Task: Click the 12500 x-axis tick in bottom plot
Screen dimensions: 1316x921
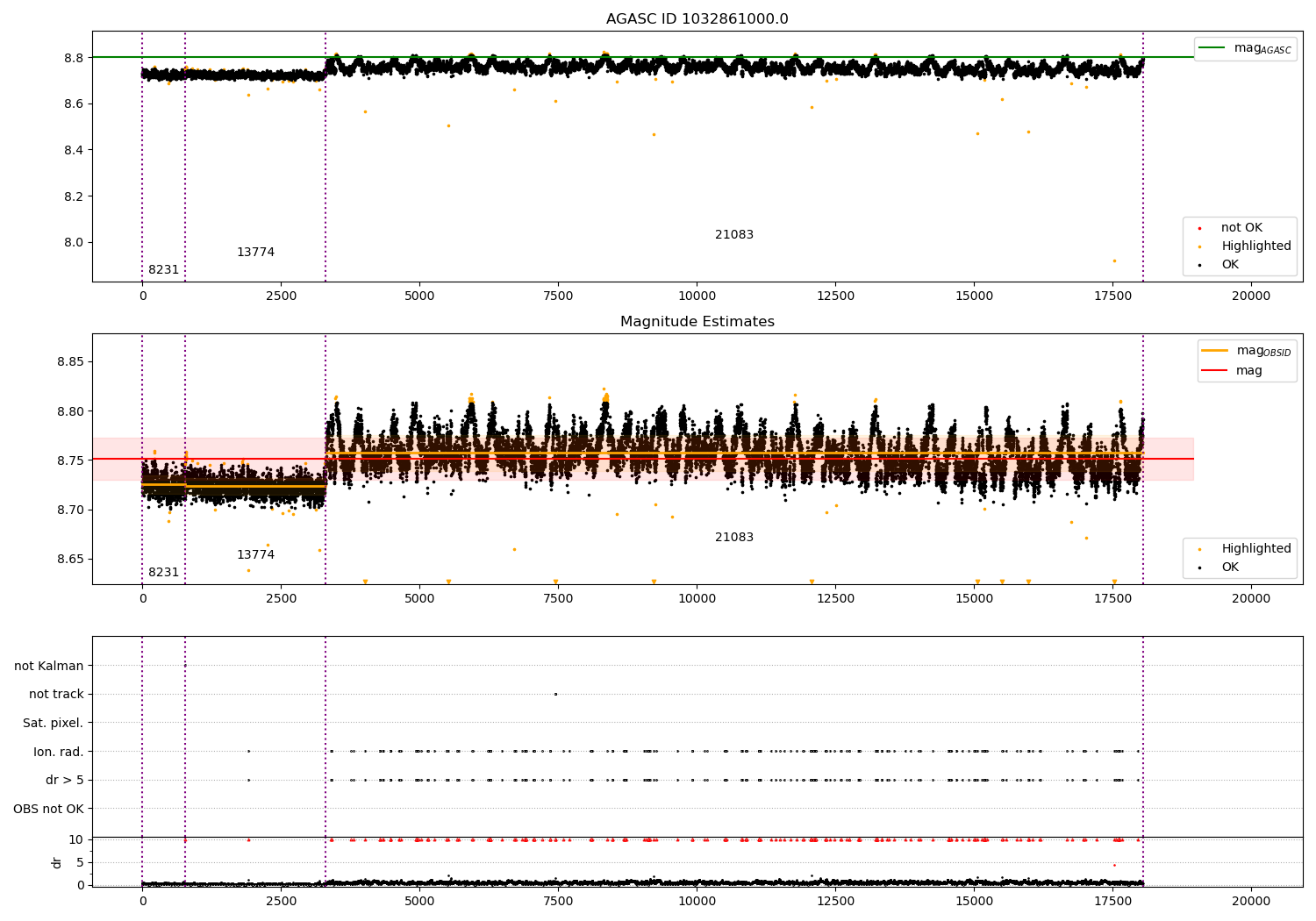Action: point(835,902)
